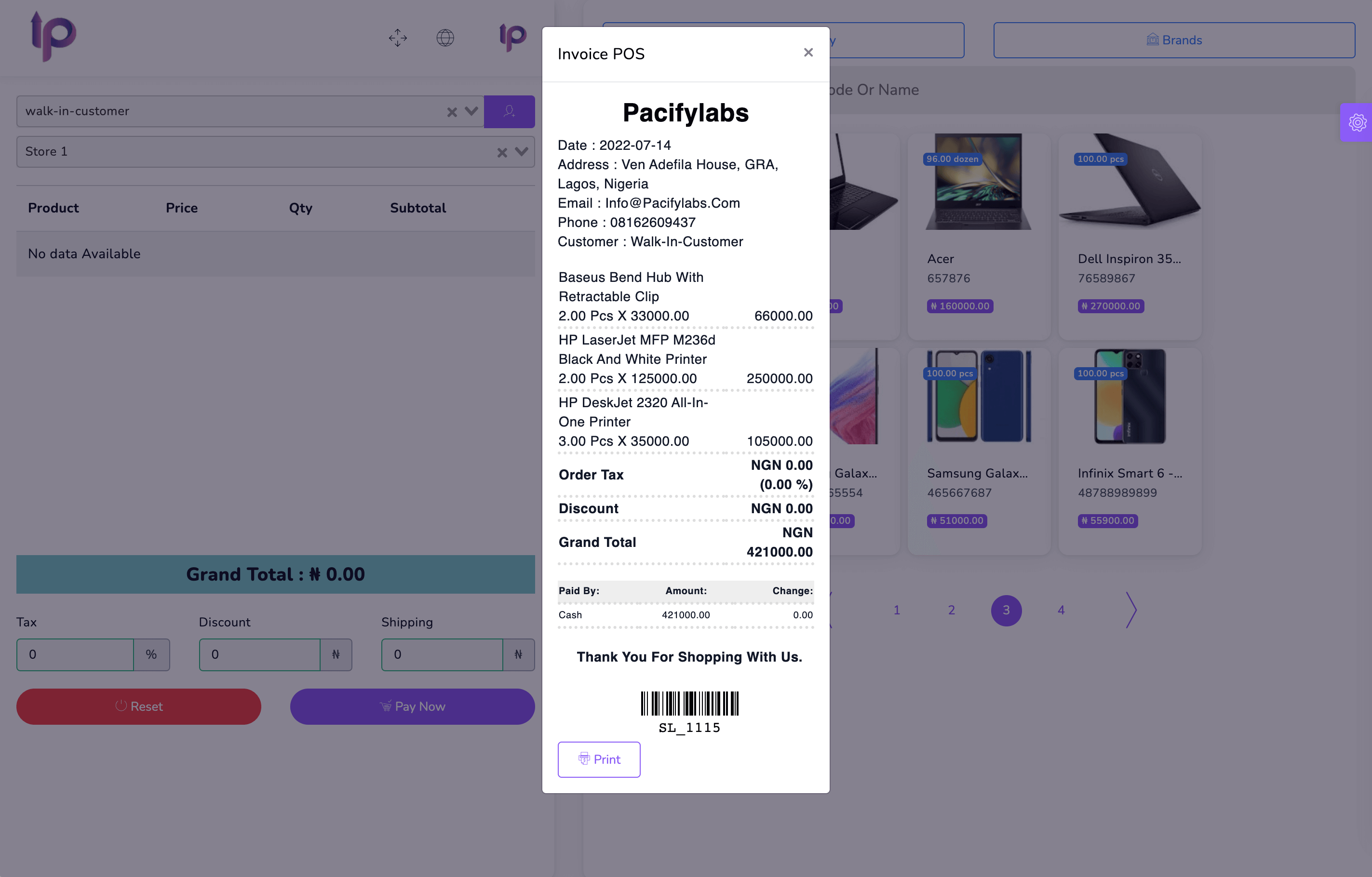
Task: Click the Tax percent addon
Action: [151, 654]
